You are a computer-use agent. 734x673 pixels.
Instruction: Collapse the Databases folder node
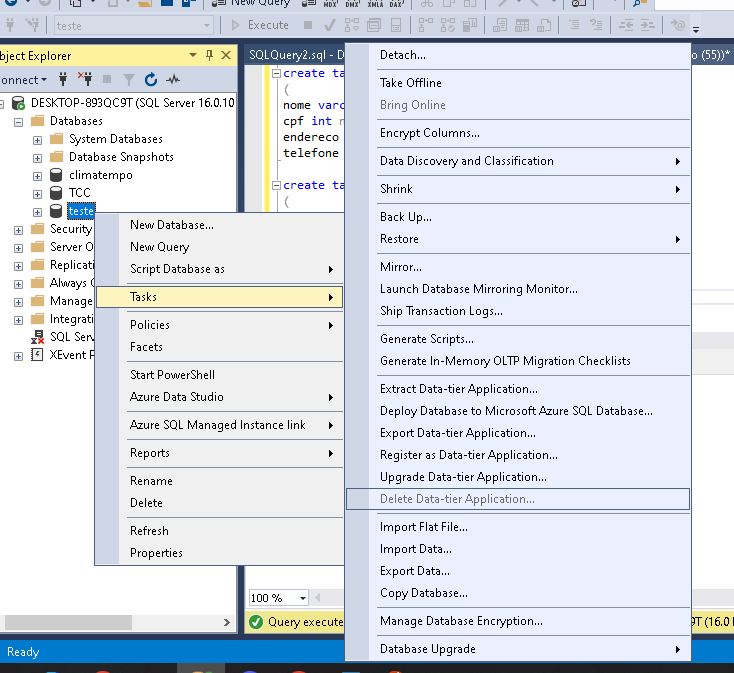pos(18,122)
